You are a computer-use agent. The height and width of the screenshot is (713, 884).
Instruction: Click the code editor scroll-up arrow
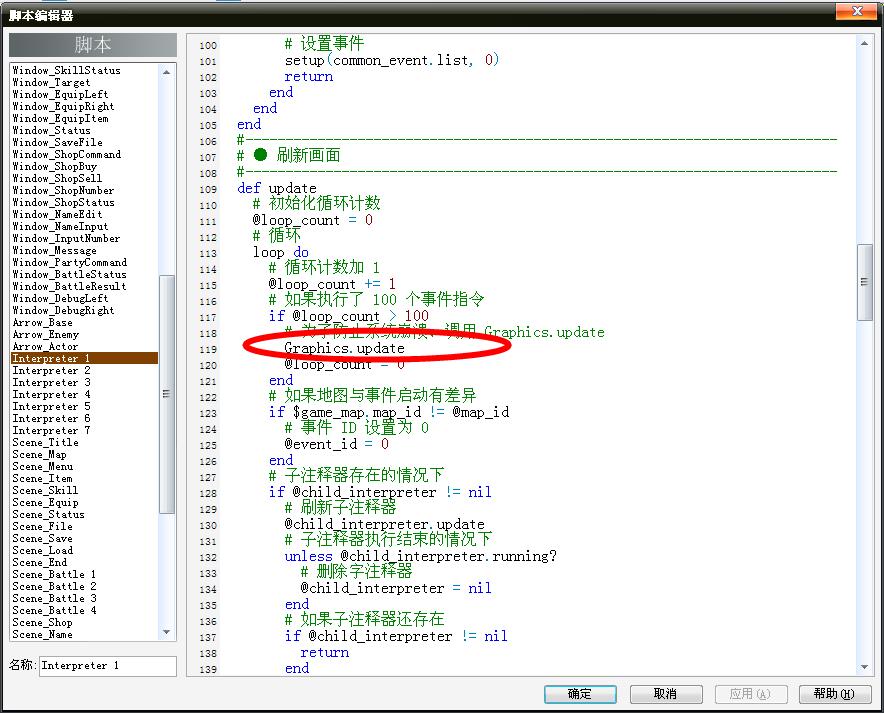[864, 44]
